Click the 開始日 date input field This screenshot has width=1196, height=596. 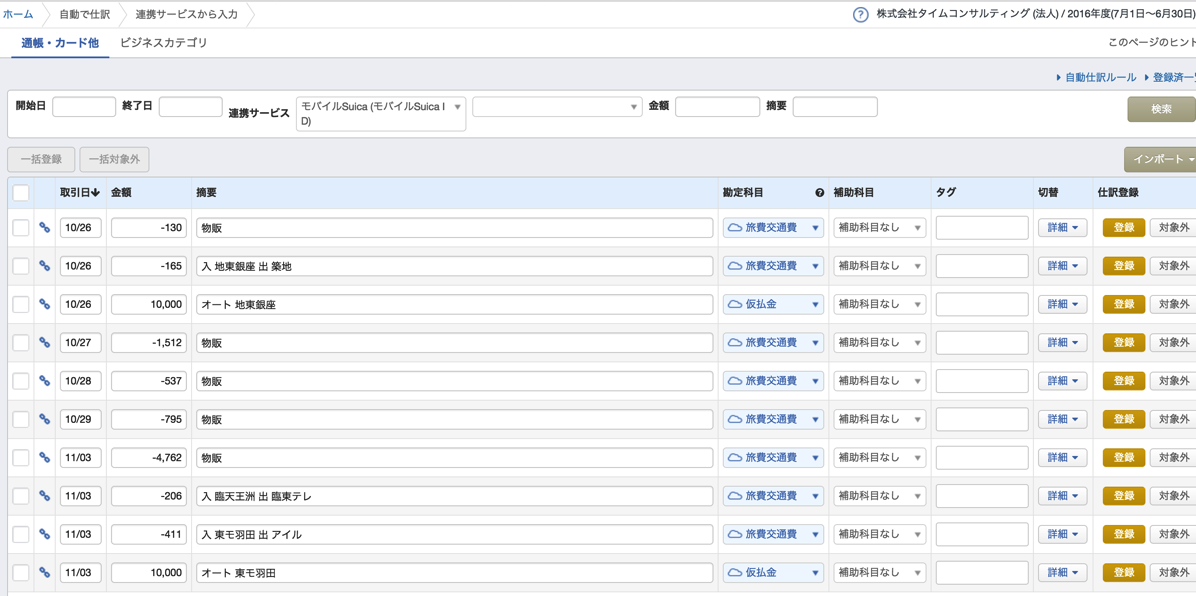(x=84, y=106)
